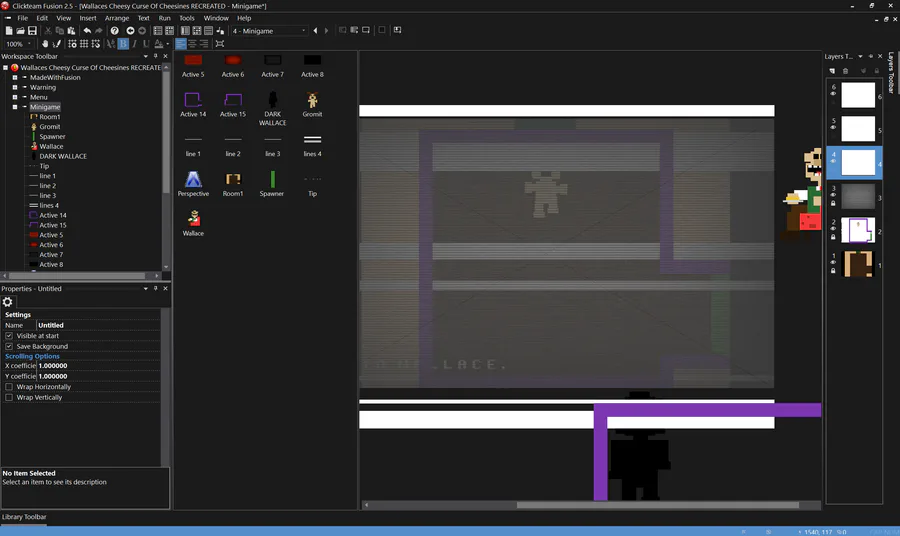The width and height of the screenshot is (900, 536).
Task: Center align the text
Action: [192, 44]
